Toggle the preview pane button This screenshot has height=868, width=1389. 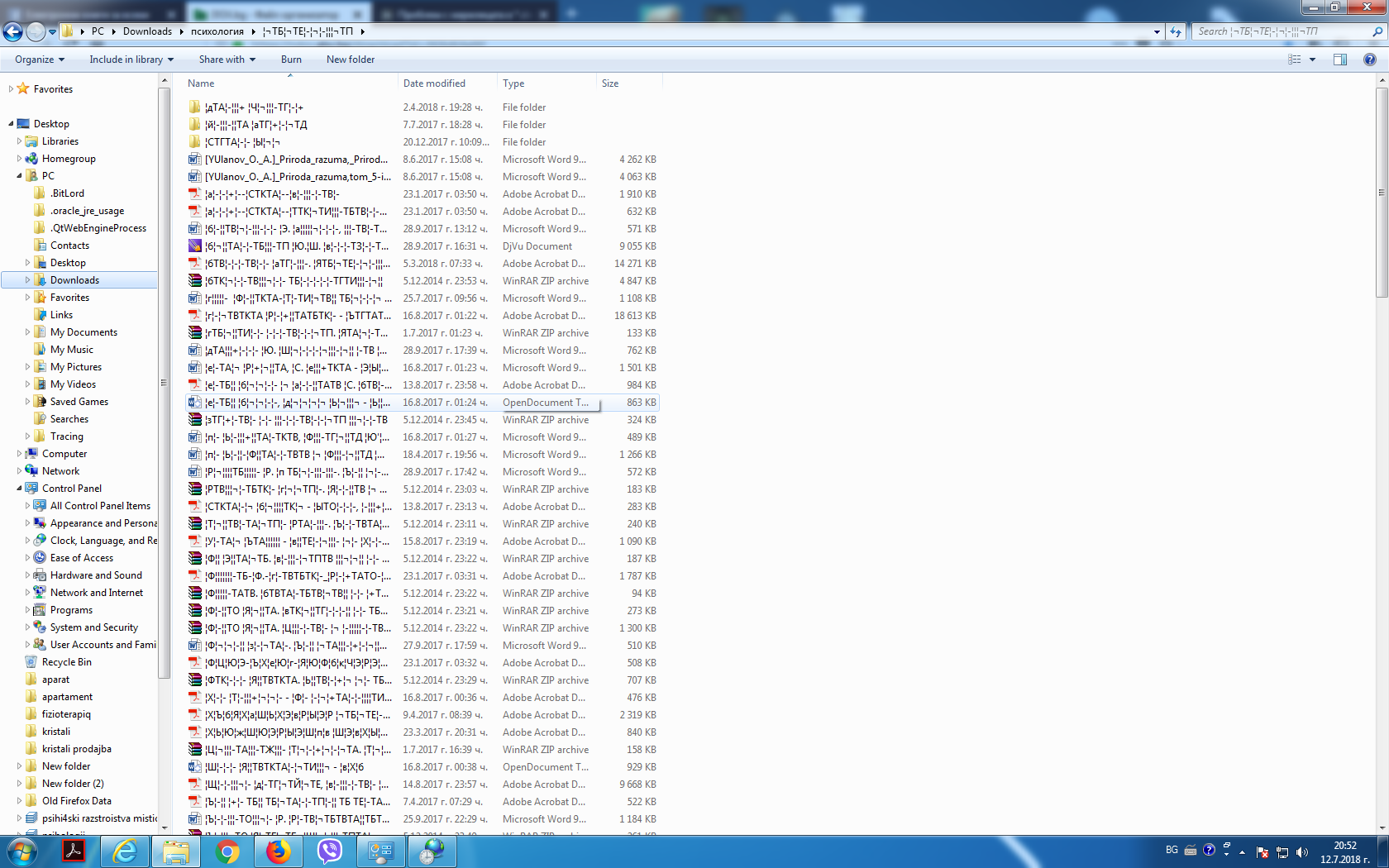click(x=1339, y=60)
